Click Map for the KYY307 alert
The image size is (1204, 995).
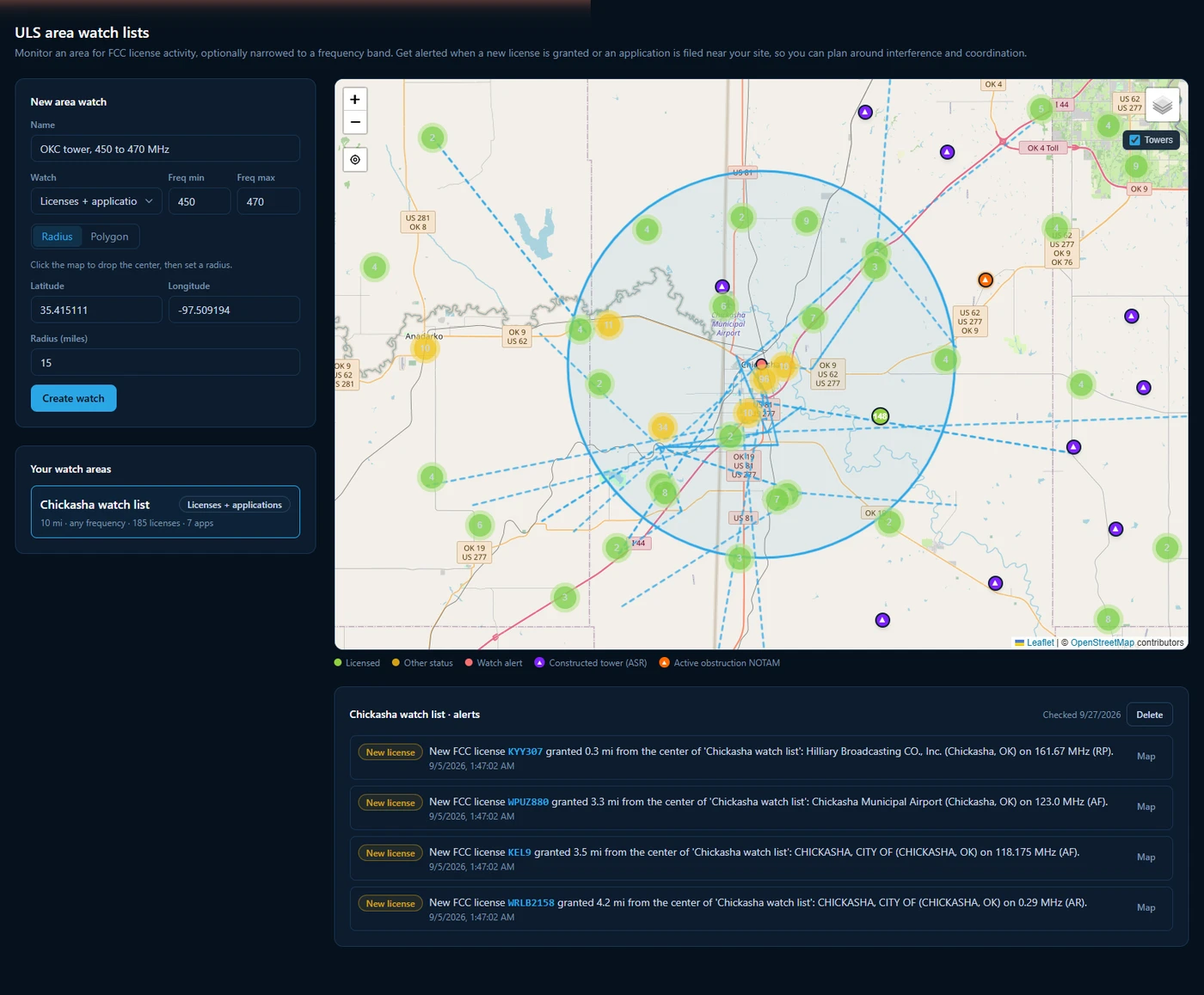click(x=1146, y=756)
